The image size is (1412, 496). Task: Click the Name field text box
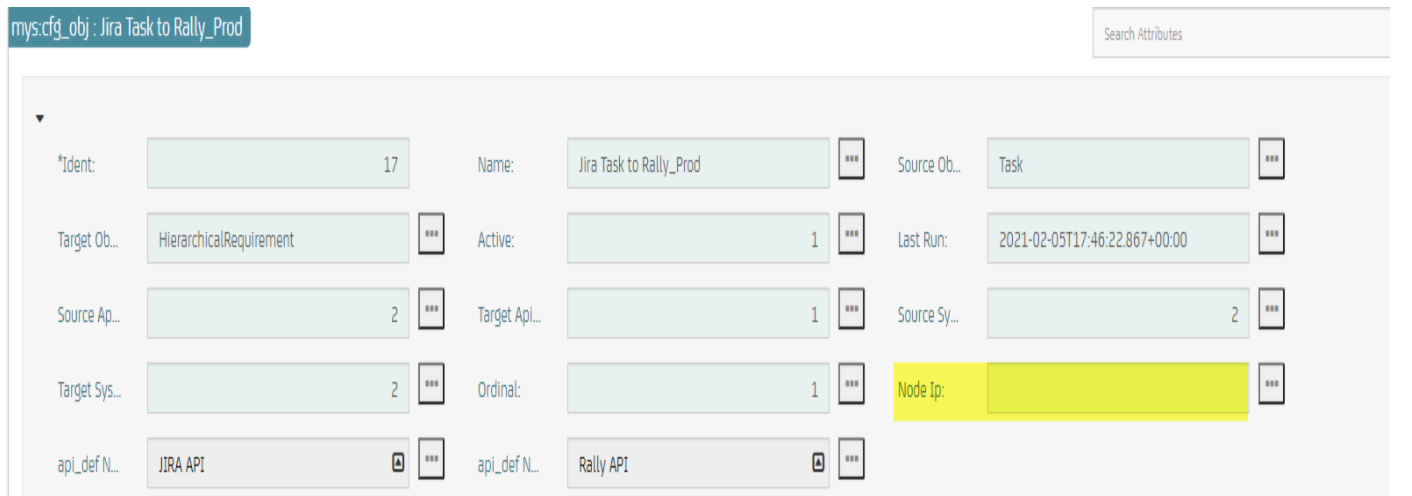coord(698,165)
